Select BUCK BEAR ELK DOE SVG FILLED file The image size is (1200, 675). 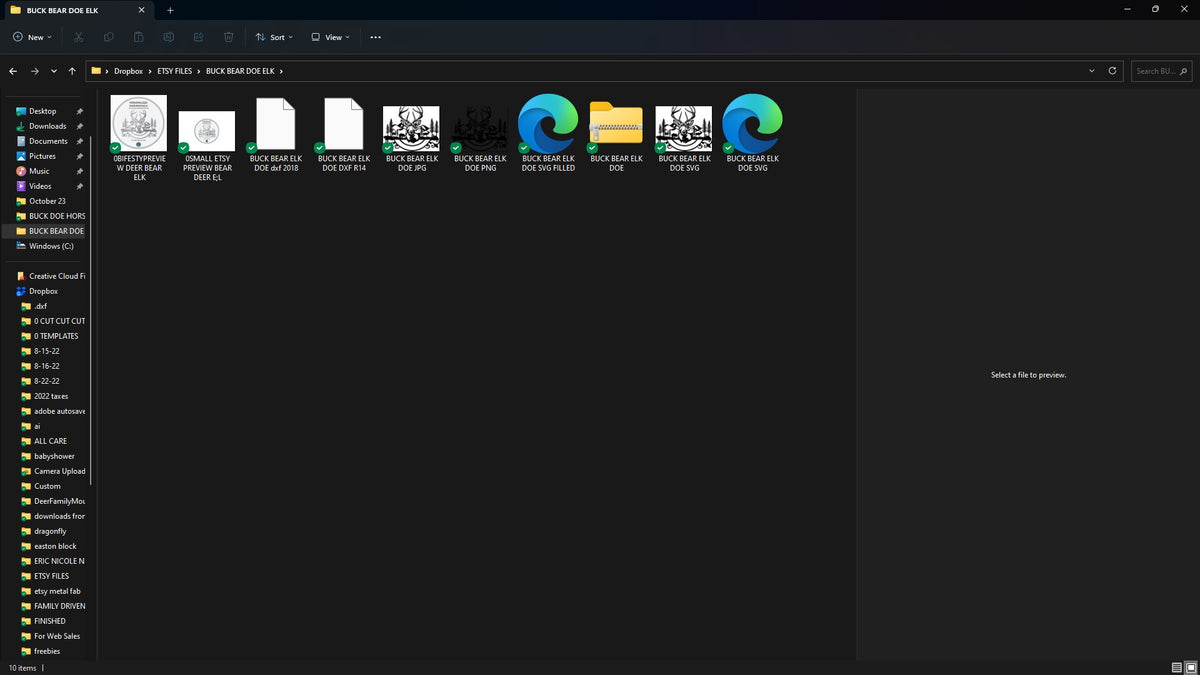[548, 134]
